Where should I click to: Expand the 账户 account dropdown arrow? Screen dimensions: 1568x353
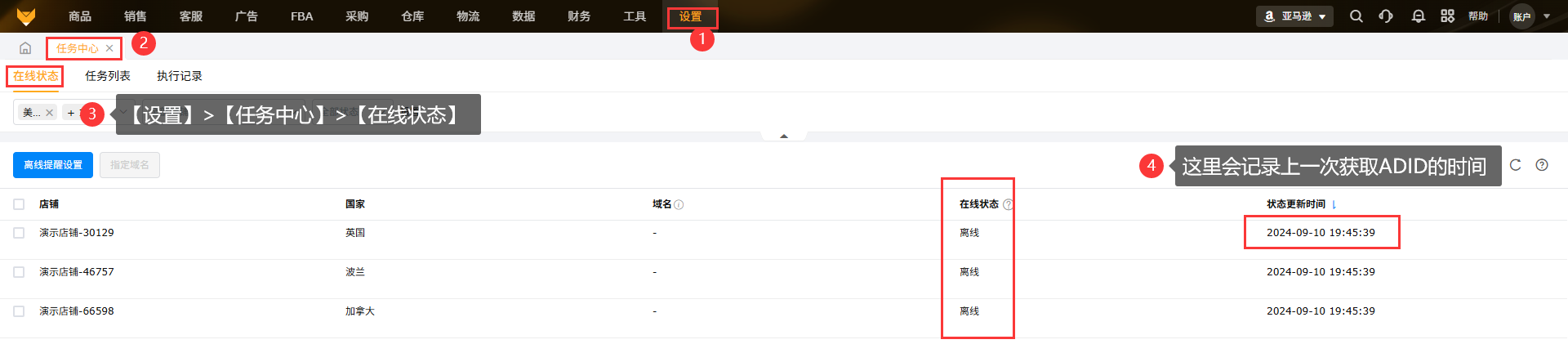[1547, 16]
